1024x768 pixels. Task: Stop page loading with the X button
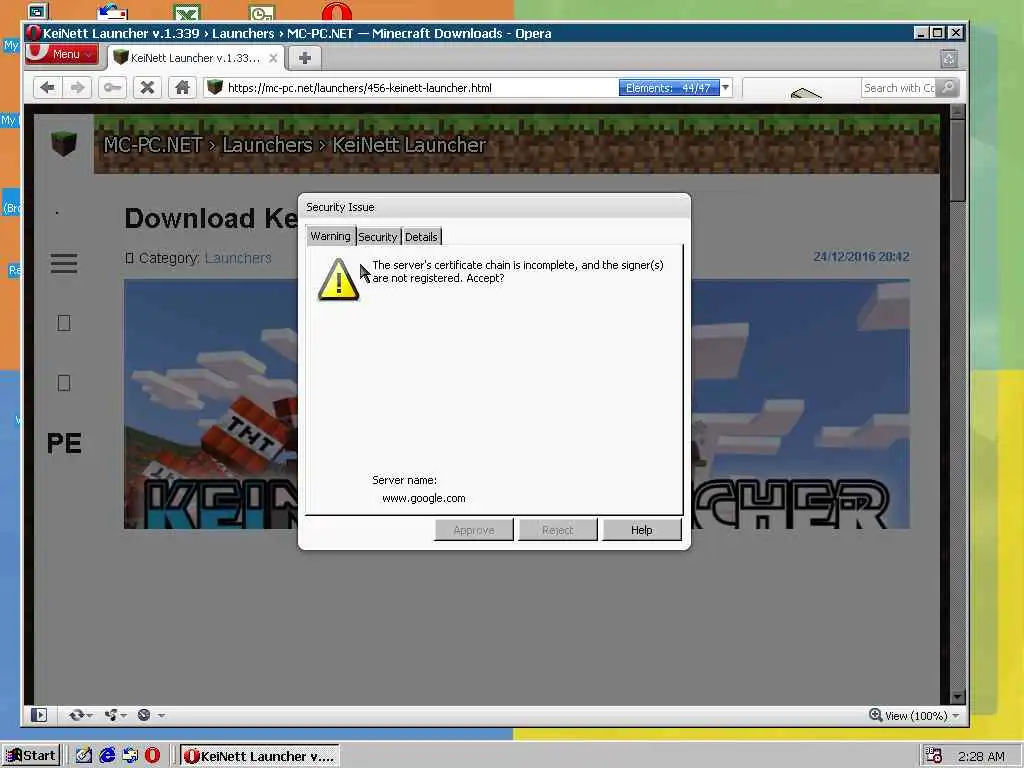point(148,88)
